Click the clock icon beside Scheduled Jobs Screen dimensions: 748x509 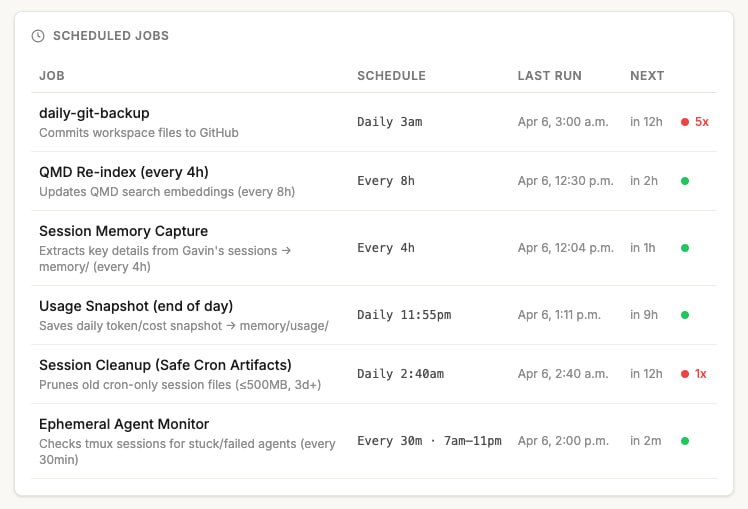pos(38,36)
